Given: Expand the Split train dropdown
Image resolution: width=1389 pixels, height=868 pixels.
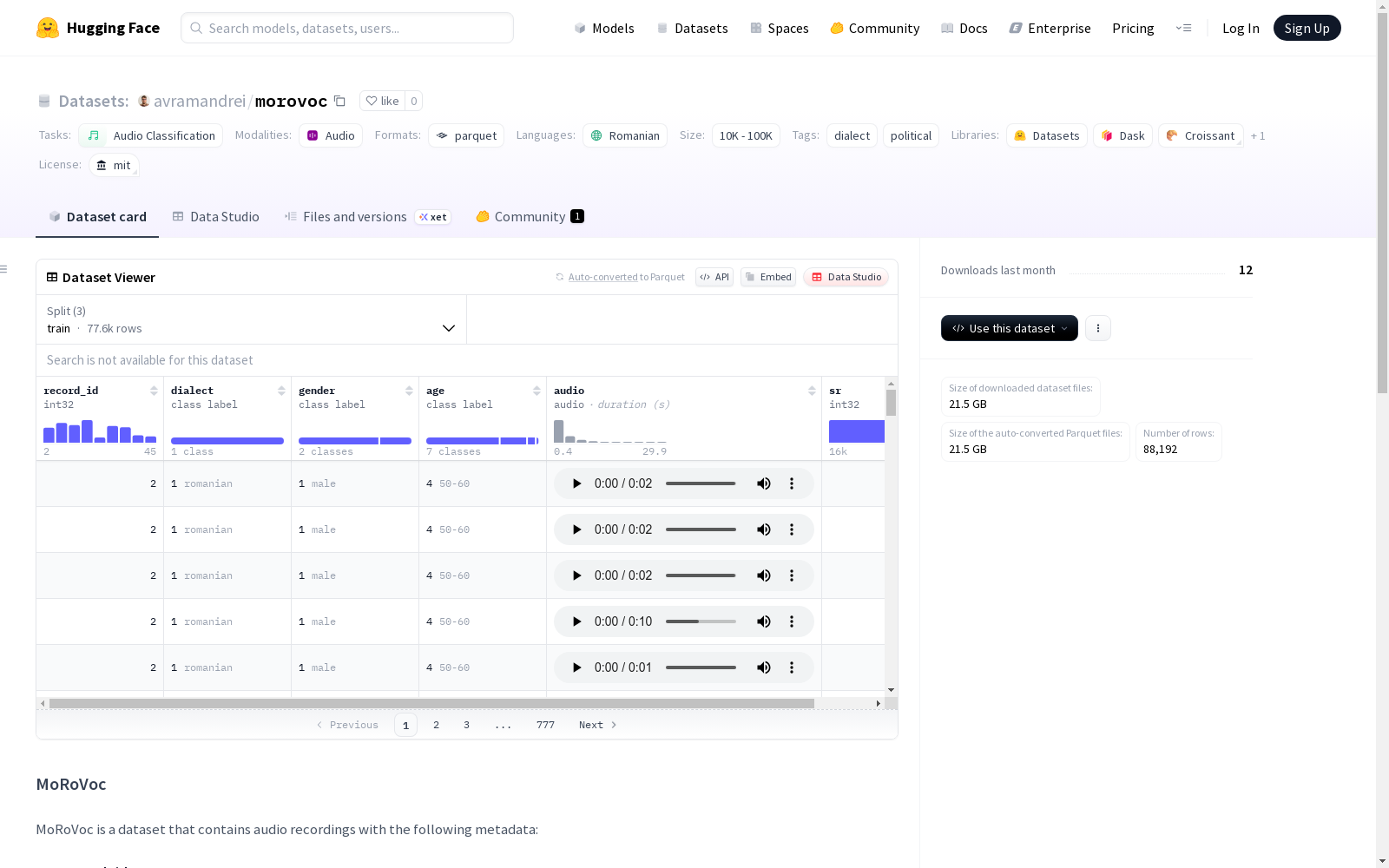Looking at the screenshot, I should point(252,319).
